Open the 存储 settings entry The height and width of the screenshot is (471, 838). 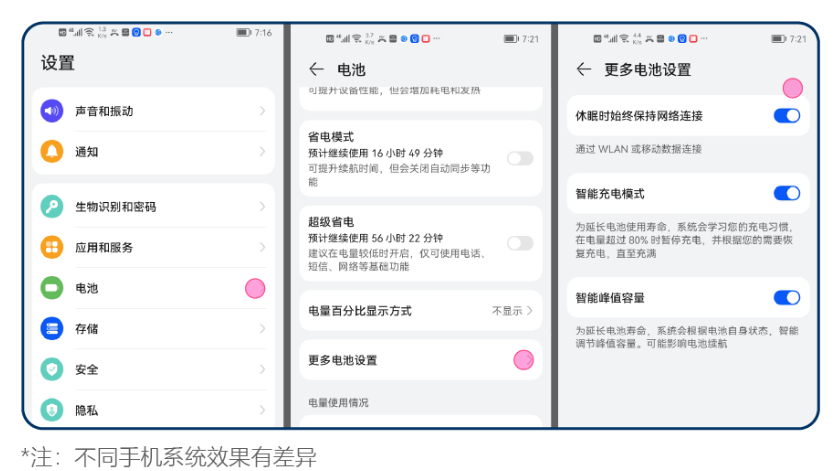(x=150, y=329)
